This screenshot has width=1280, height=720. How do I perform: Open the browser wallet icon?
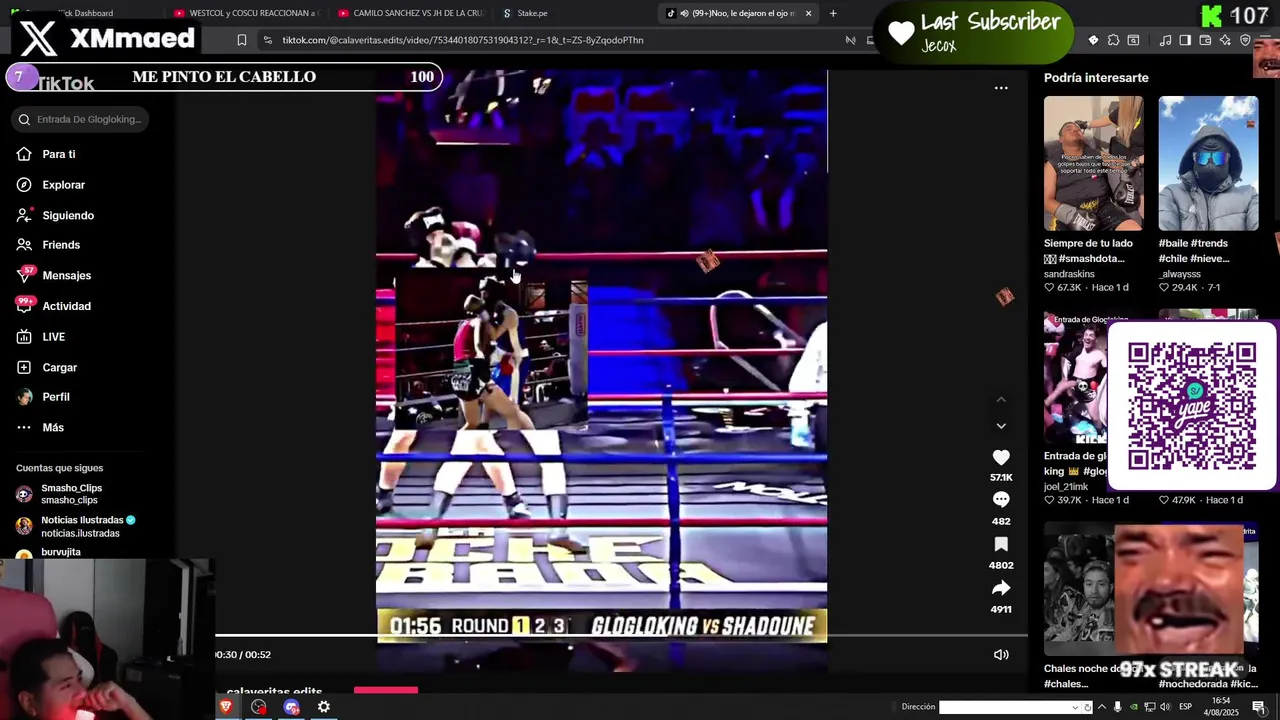(1205, 40)
